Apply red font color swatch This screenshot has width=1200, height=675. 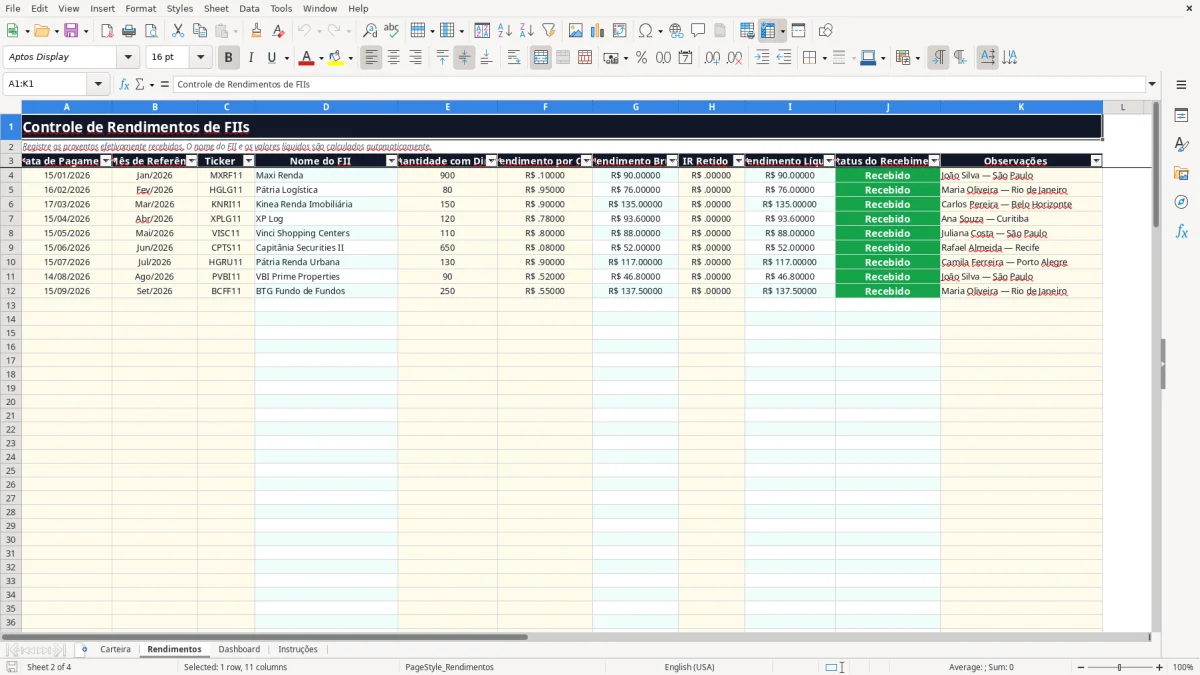tap(307, 58)
